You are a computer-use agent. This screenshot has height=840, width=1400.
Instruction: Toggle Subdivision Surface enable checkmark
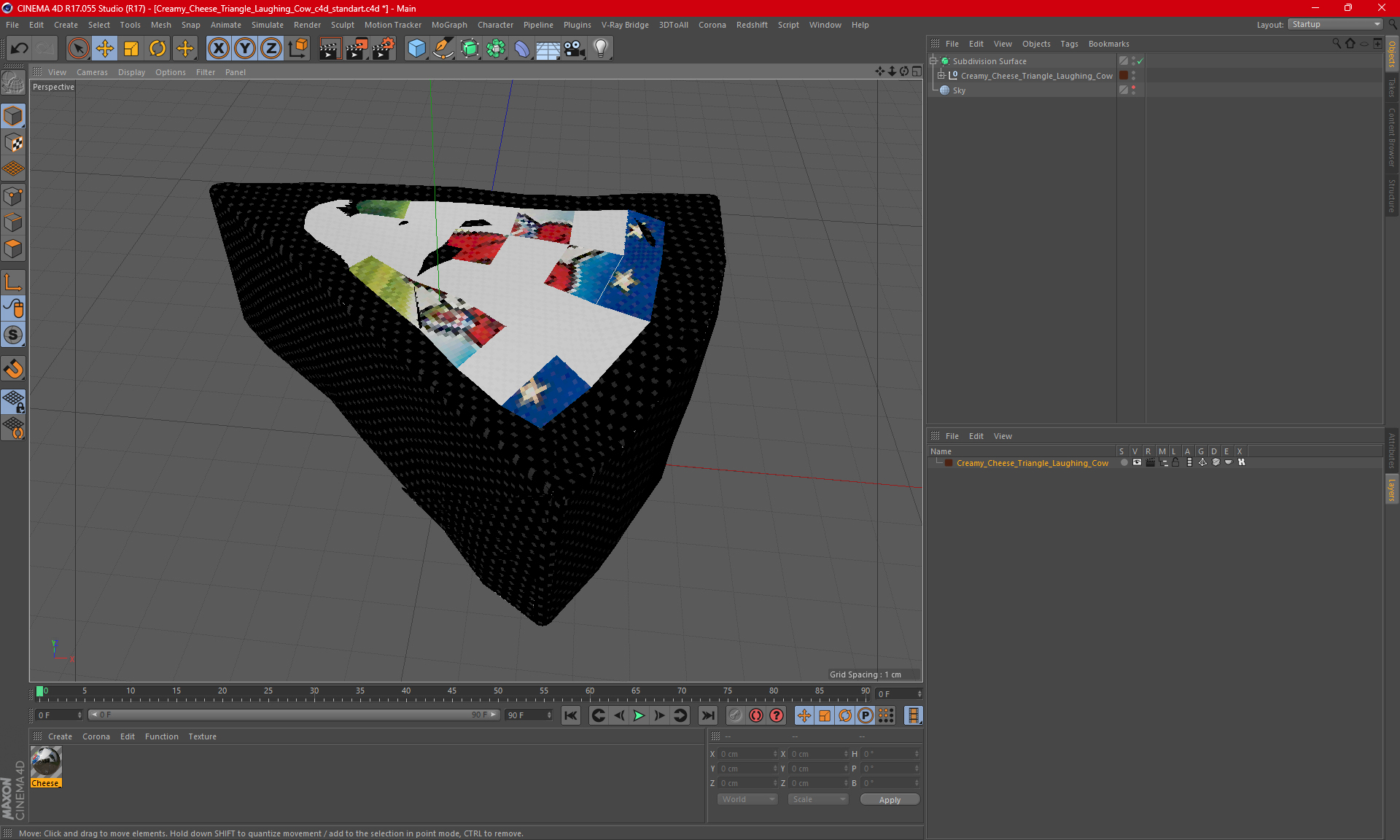(1140, 61)
